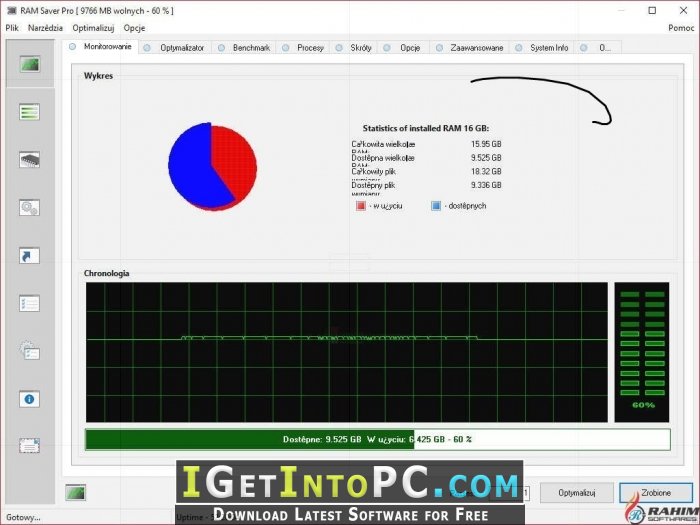Image resolution: width=700 pixels, height=525 pixels.
Task: Click the Chronologia history graph
Action: (347, 352)
